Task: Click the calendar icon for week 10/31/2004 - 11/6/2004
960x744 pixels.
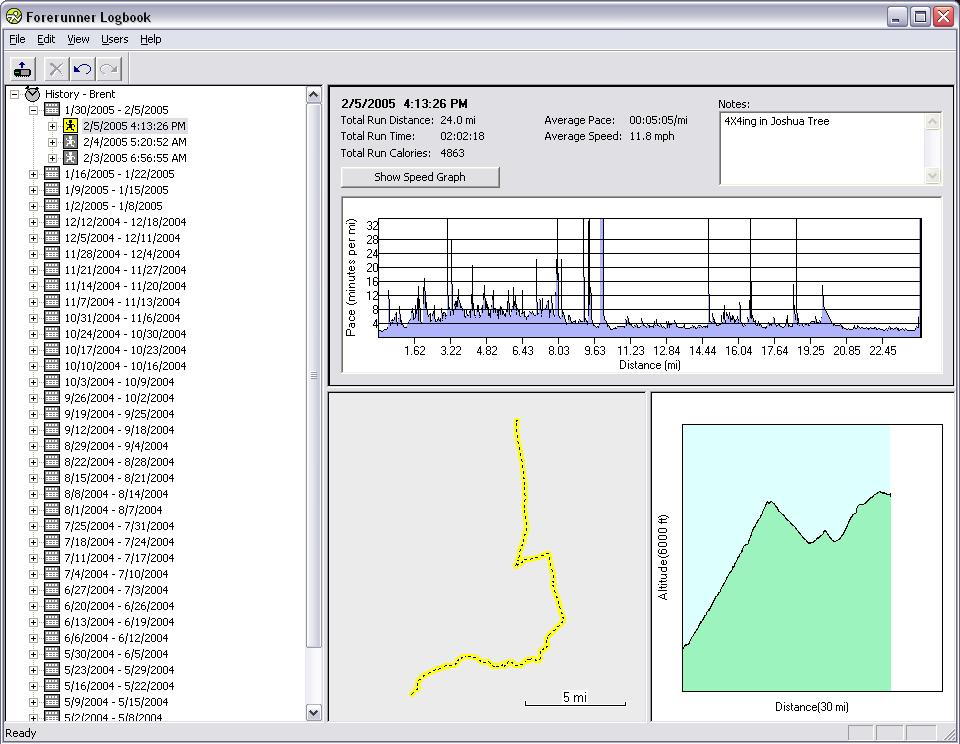Action: [x=52, y=317]
